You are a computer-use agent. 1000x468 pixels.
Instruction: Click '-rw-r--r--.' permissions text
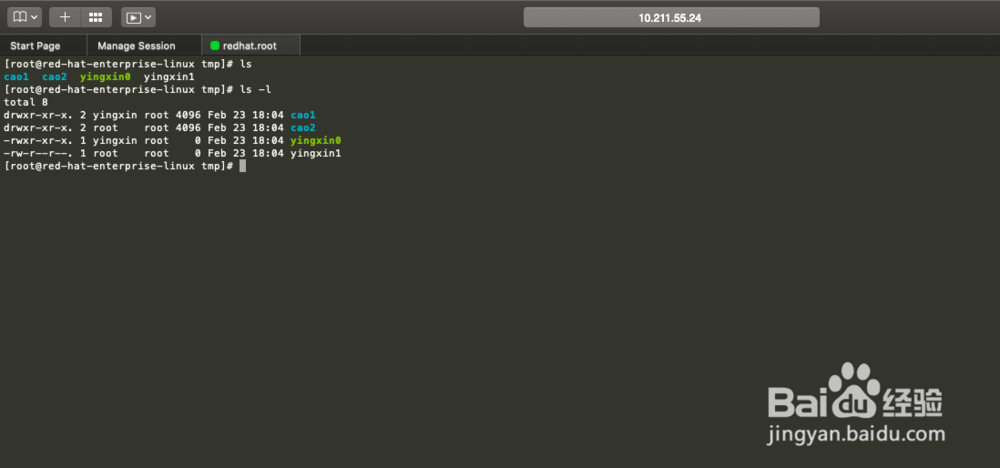[x=39, y=154]
